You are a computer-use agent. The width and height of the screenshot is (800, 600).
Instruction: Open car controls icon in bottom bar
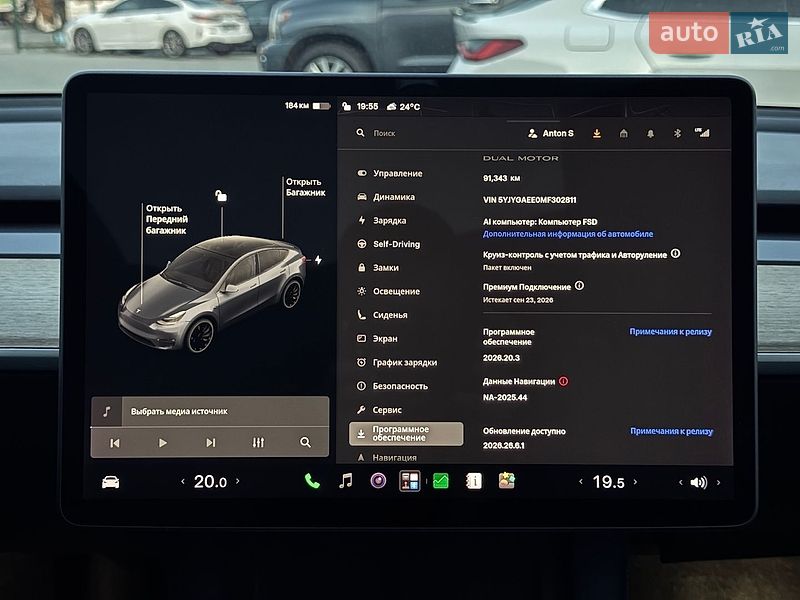tap(110, 482)
